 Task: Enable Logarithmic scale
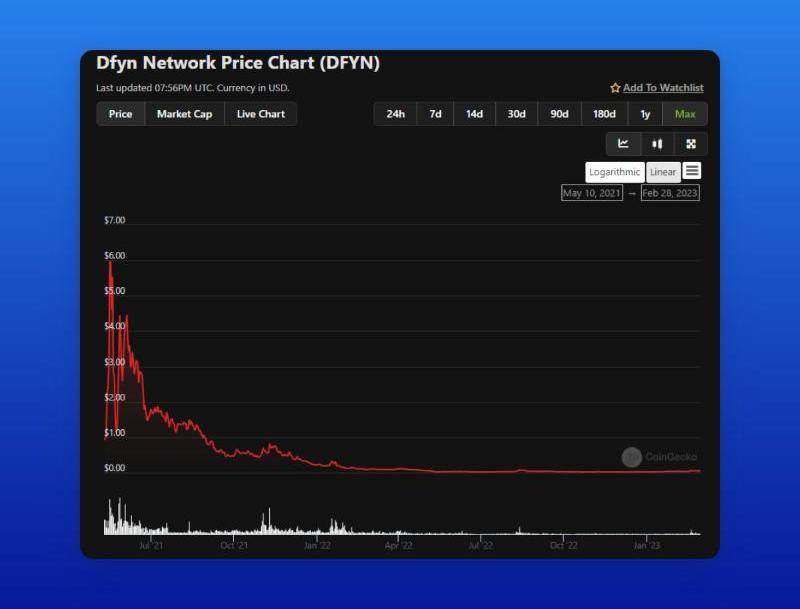(x=614, y=172)
